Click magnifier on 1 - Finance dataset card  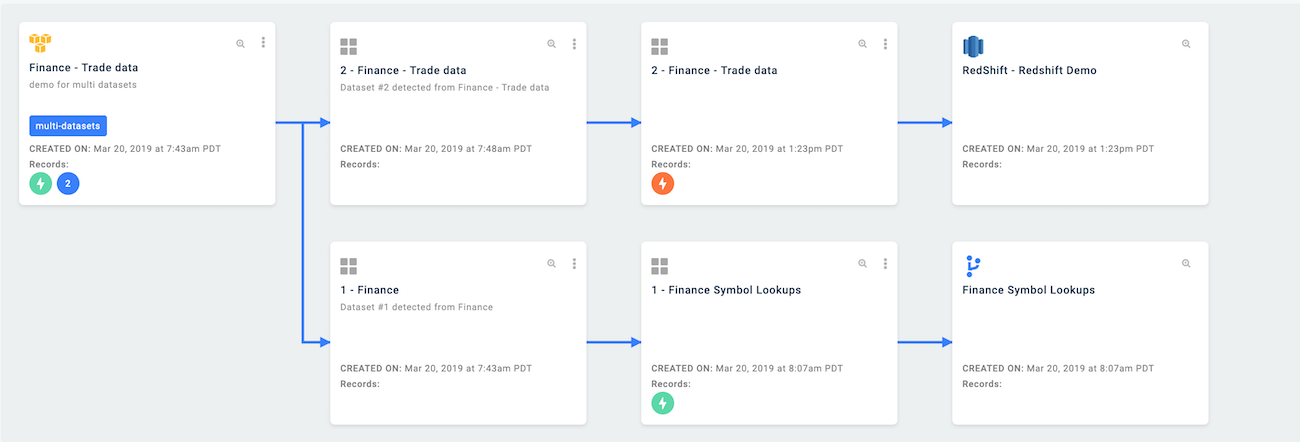click(551, 264)
